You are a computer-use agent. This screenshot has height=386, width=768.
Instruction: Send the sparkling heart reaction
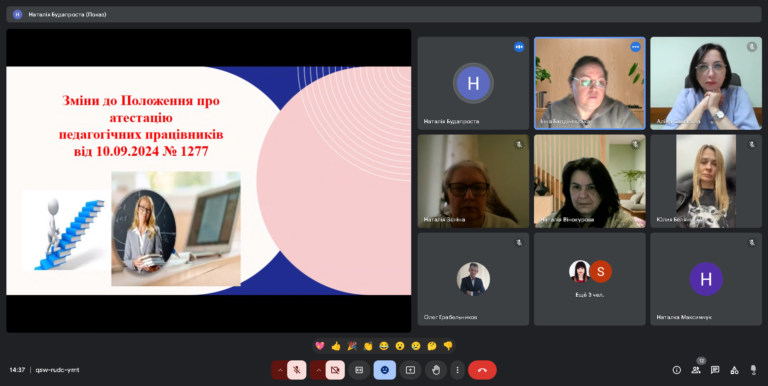(x=320, y=346)
